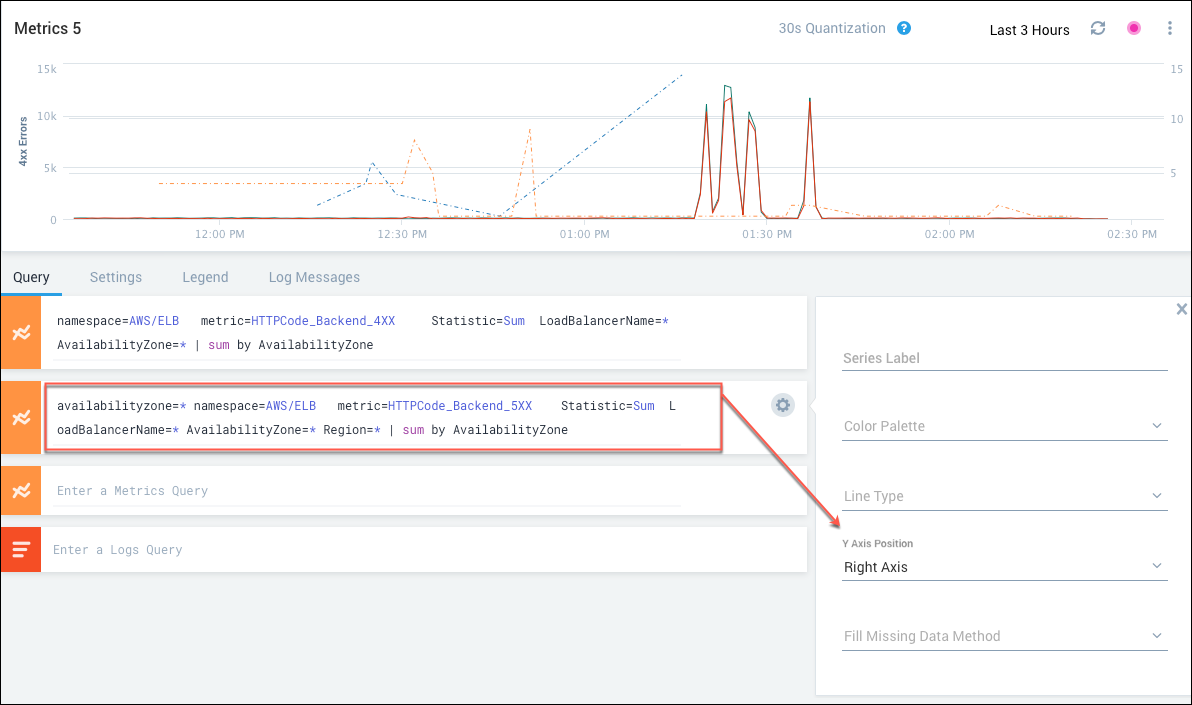Click the pink live-mode circle icon

pos(1134,29)
